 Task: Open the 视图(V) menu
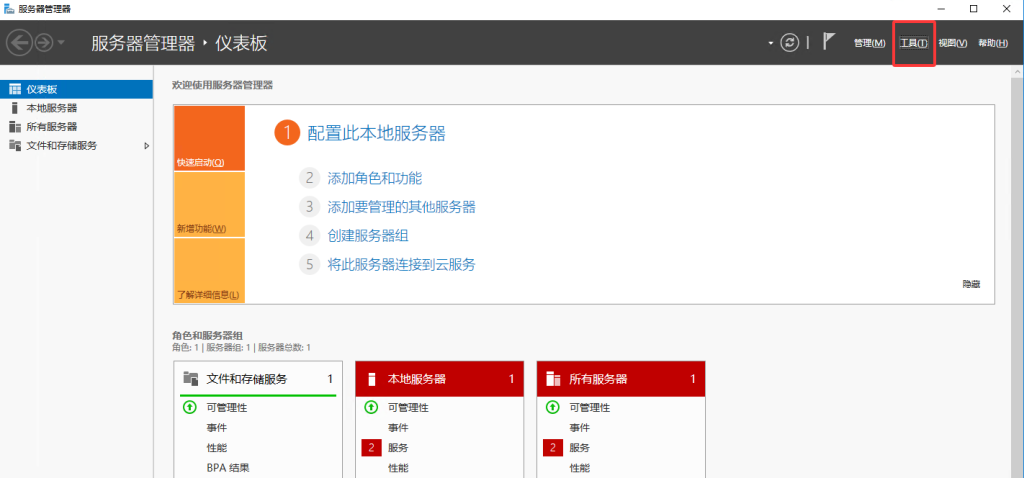click(x=952, y=43)
